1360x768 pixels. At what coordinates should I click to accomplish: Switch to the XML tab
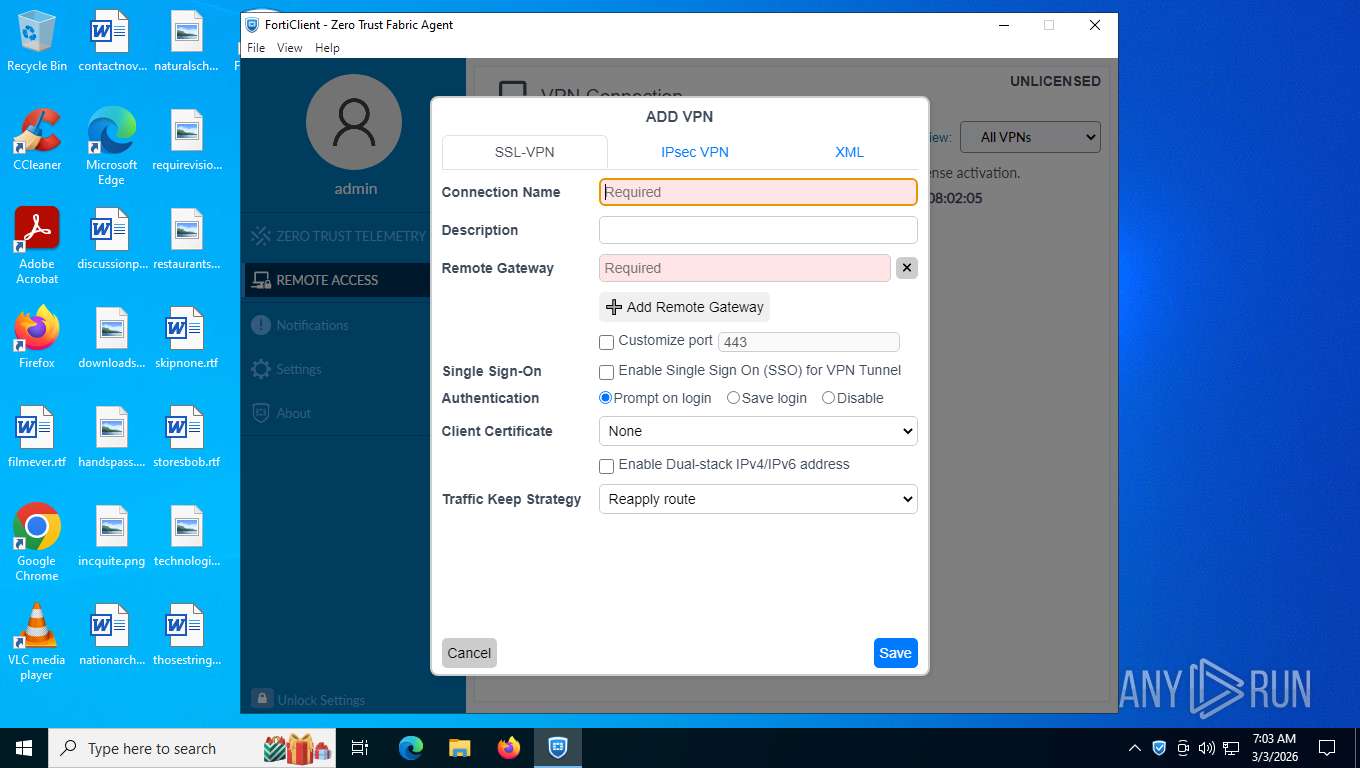tap(849, 152)
